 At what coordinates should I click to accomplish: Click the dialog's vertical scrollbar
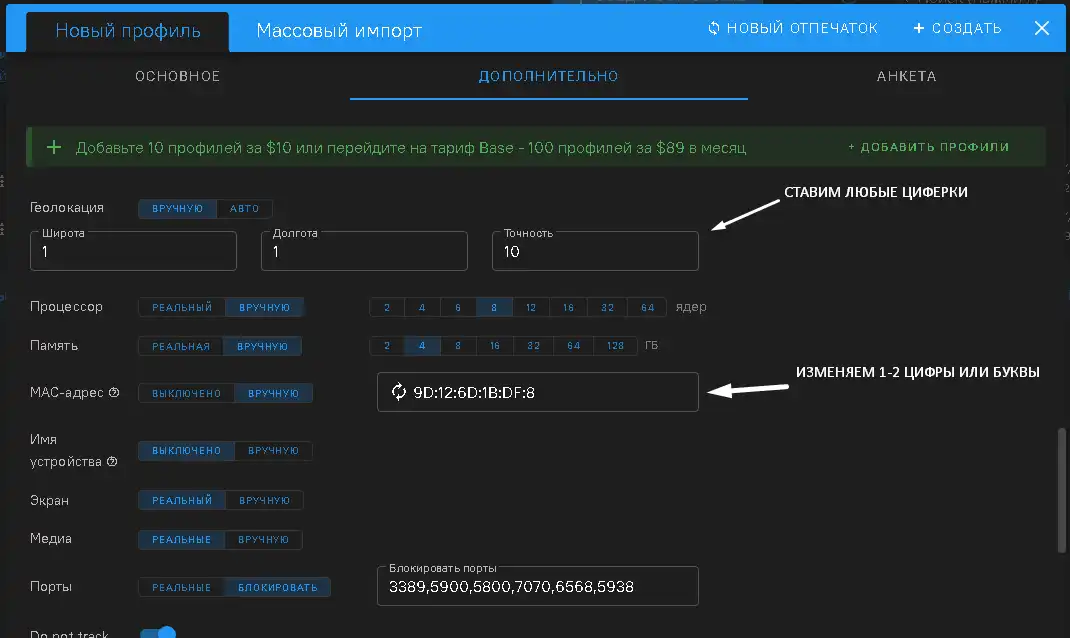click(1061, 491)
